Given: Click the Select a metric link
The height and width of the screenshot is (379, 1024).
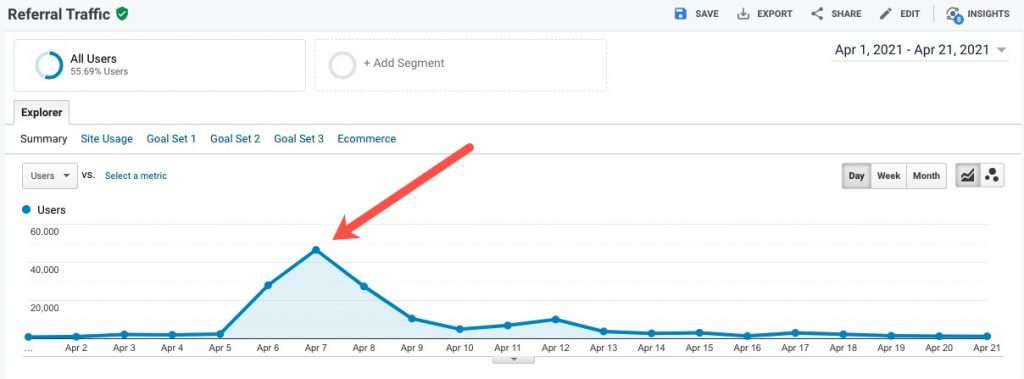Looking at the screenshot, I should pos(136,176).
